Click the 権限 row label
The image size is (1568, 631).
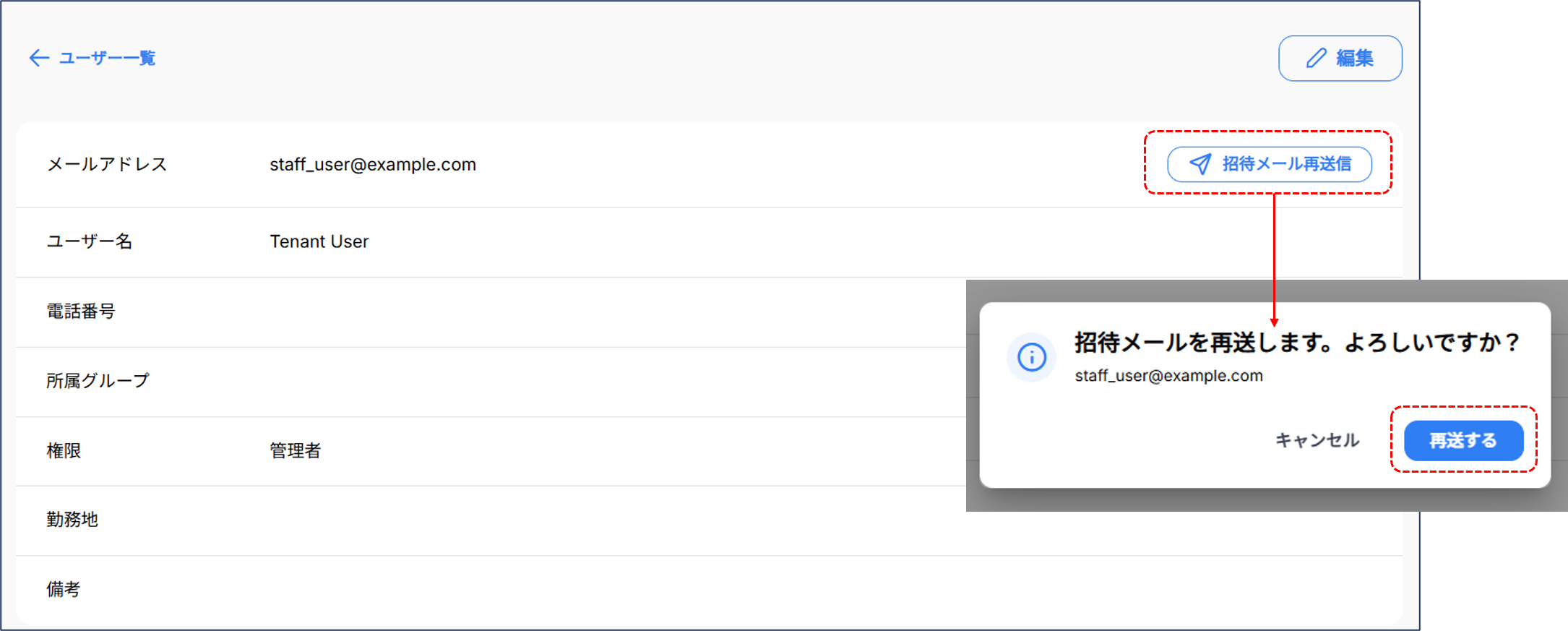tap(64, 451)
